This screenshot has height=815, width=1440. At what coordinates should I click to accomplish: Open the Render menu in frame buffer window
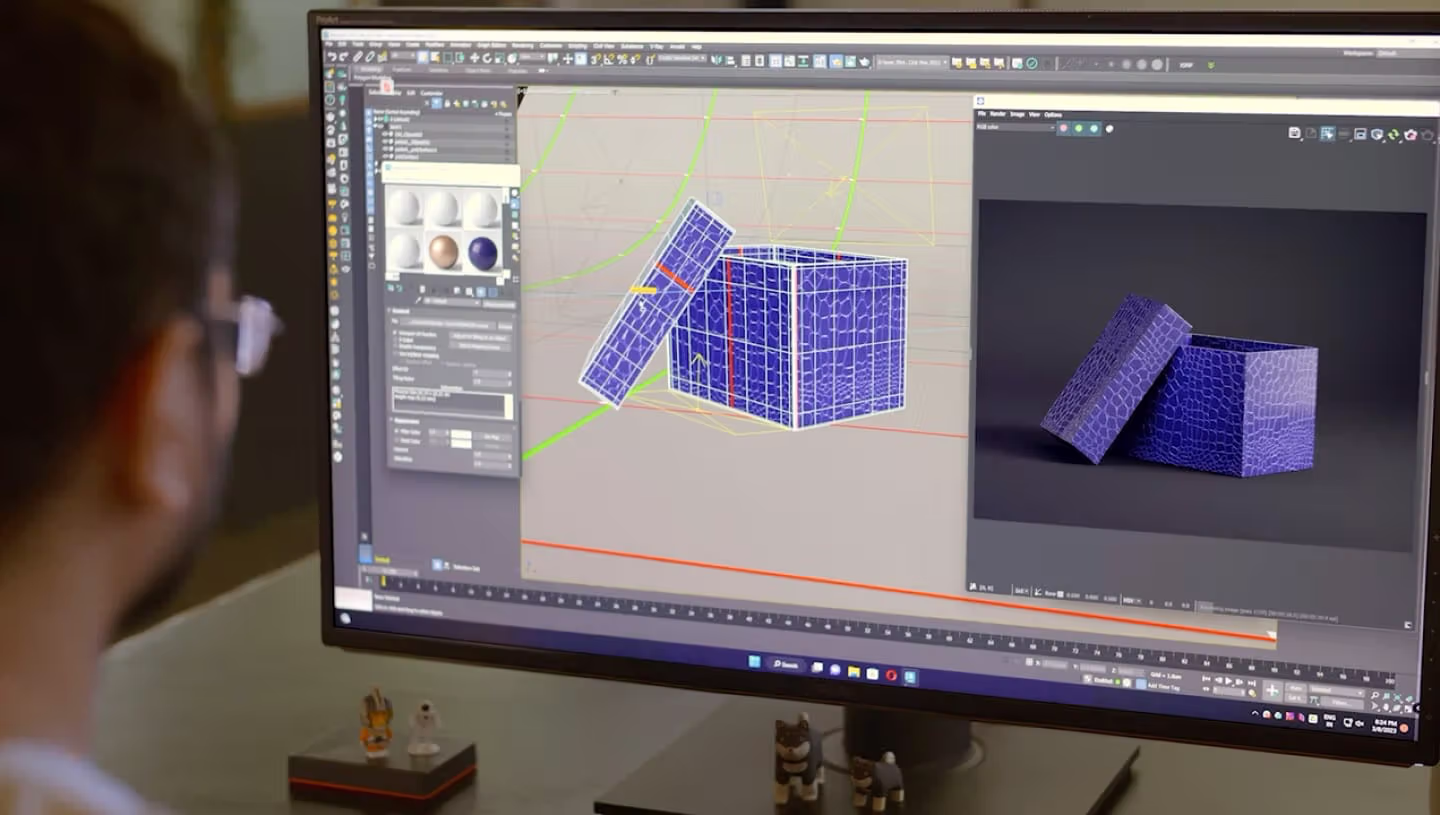click(998, 114)
